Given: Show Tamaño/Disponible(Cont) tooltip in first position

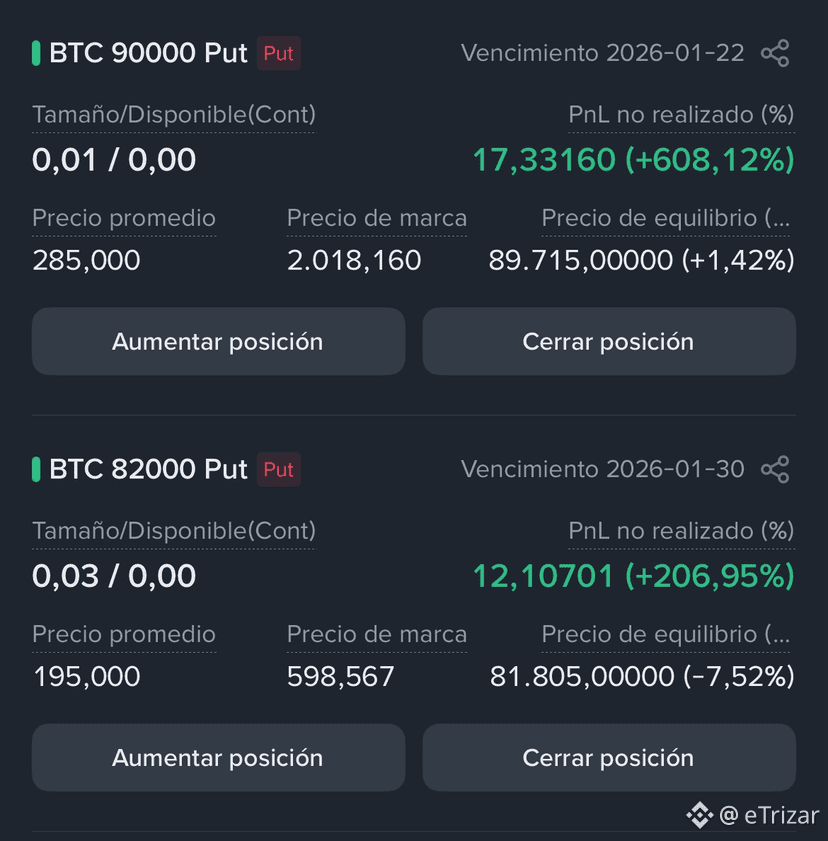Looking at the screenshot, I should pyautogui.click(x=174, y=115).
